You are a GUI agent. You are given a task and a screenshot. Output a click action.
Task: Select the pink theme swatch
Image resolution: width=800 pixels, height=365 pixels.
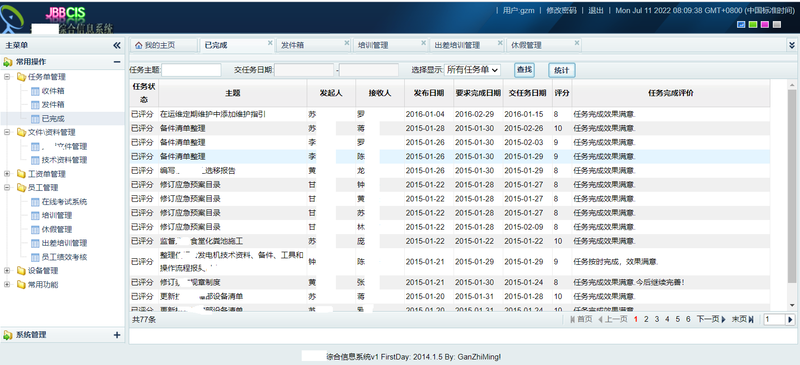[765, 25]
